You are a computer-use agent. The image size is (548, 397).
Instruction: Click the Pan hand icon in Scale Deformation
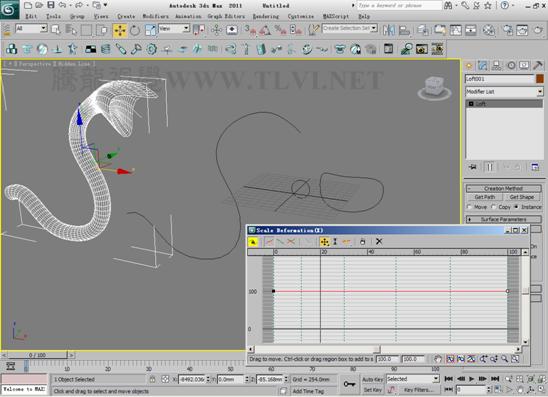pyautogui.click(x=438, y=359)
